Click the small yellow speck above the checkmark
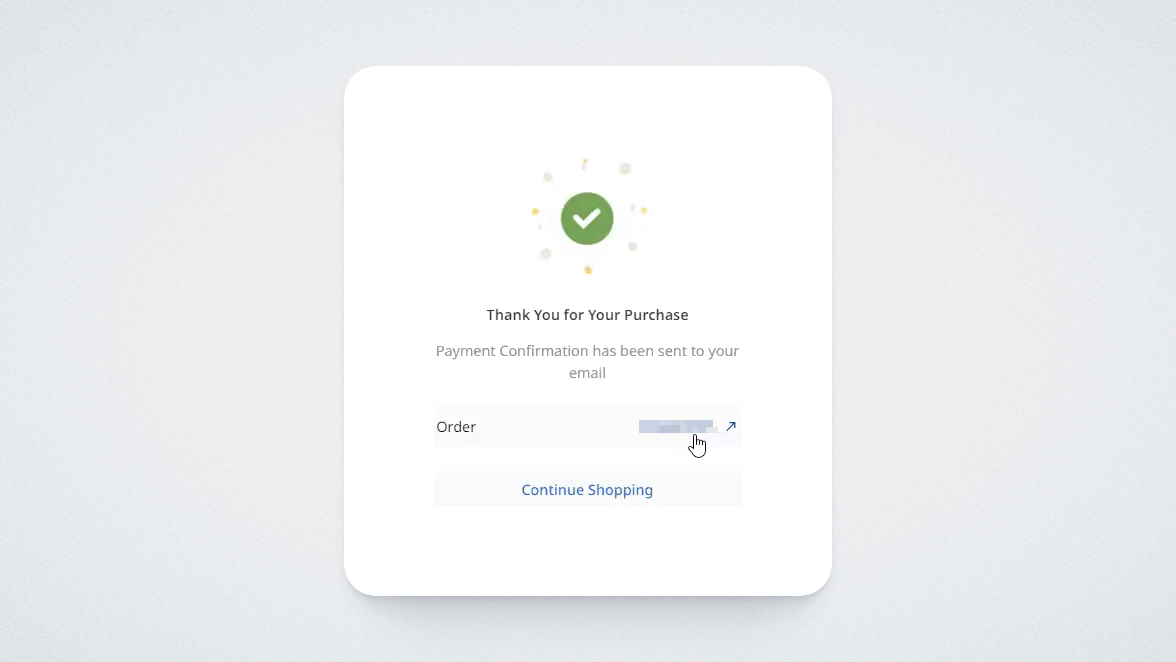1176x662 pixels. click(x=585, y=162)
